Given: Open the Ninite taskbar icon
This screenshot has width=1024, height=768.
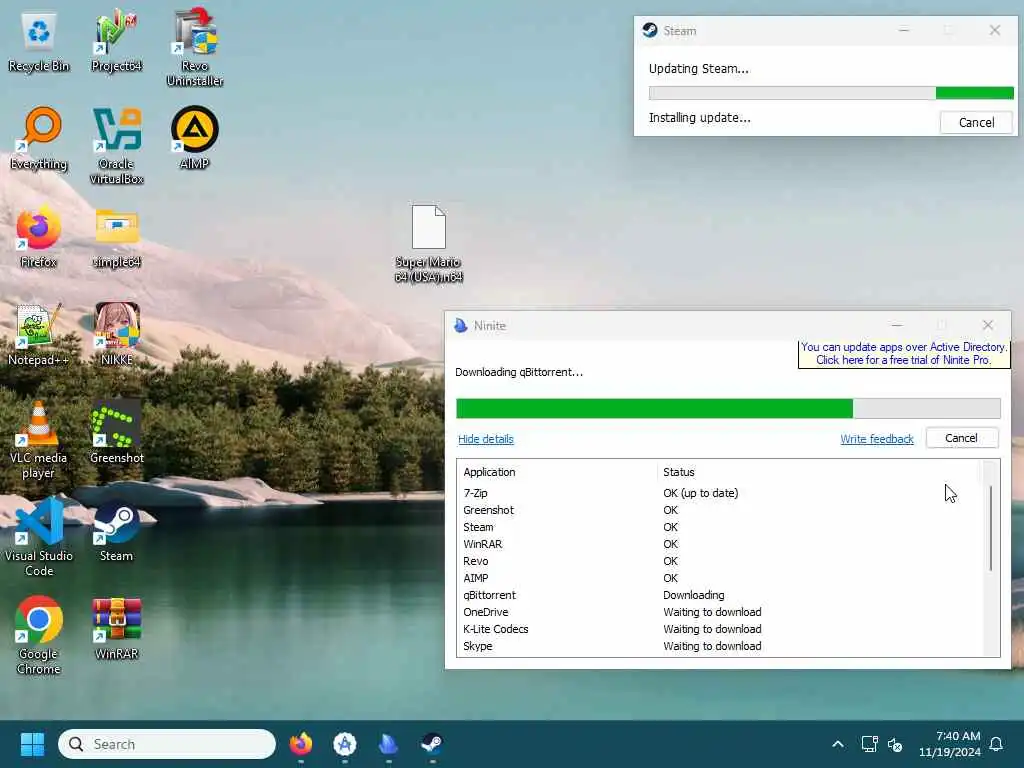Looking at the screenshot, I should pyautogui.click(x=389, y=744).
